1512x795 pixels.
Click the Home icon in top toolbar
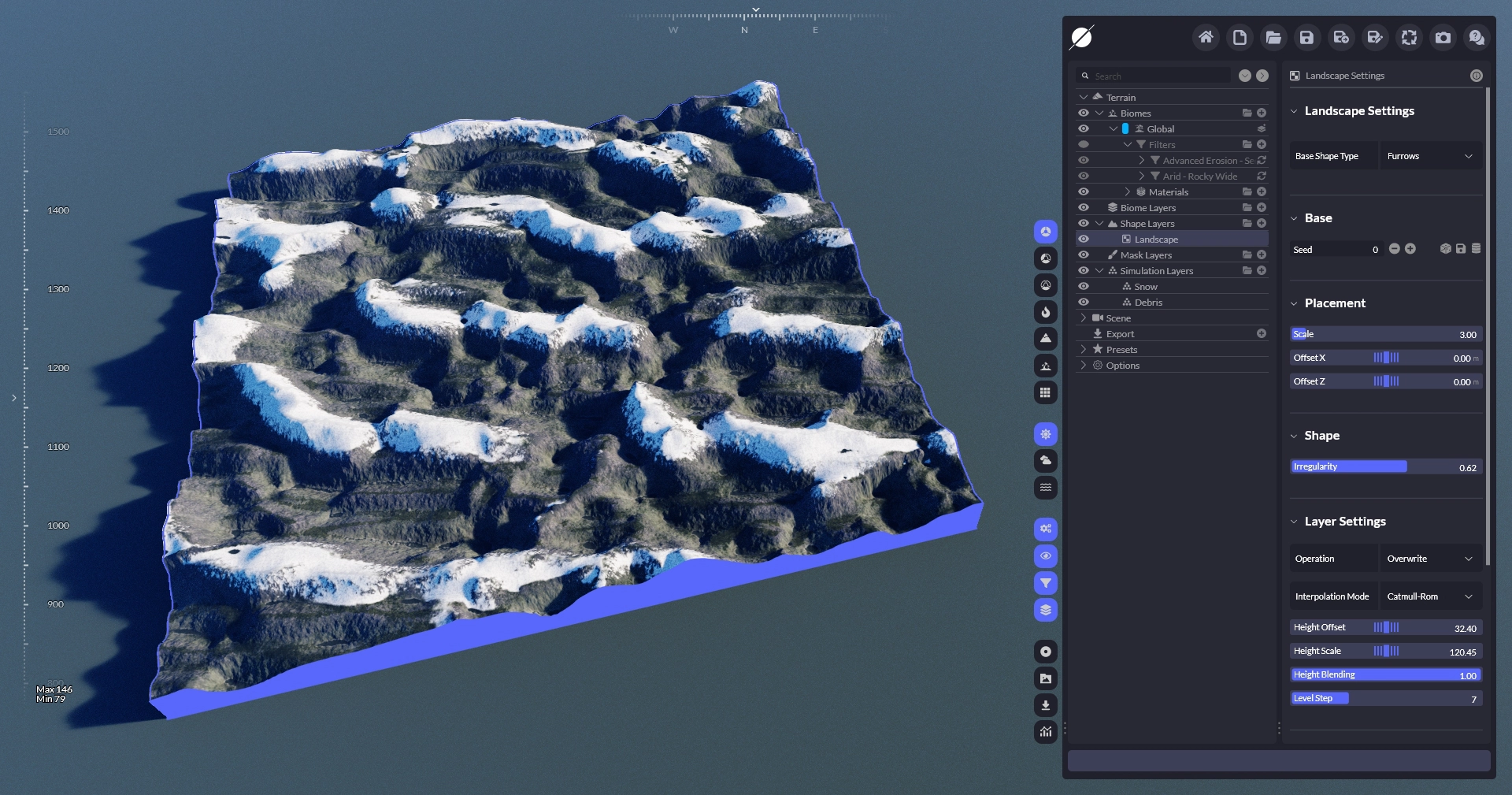pos(1205,37)
